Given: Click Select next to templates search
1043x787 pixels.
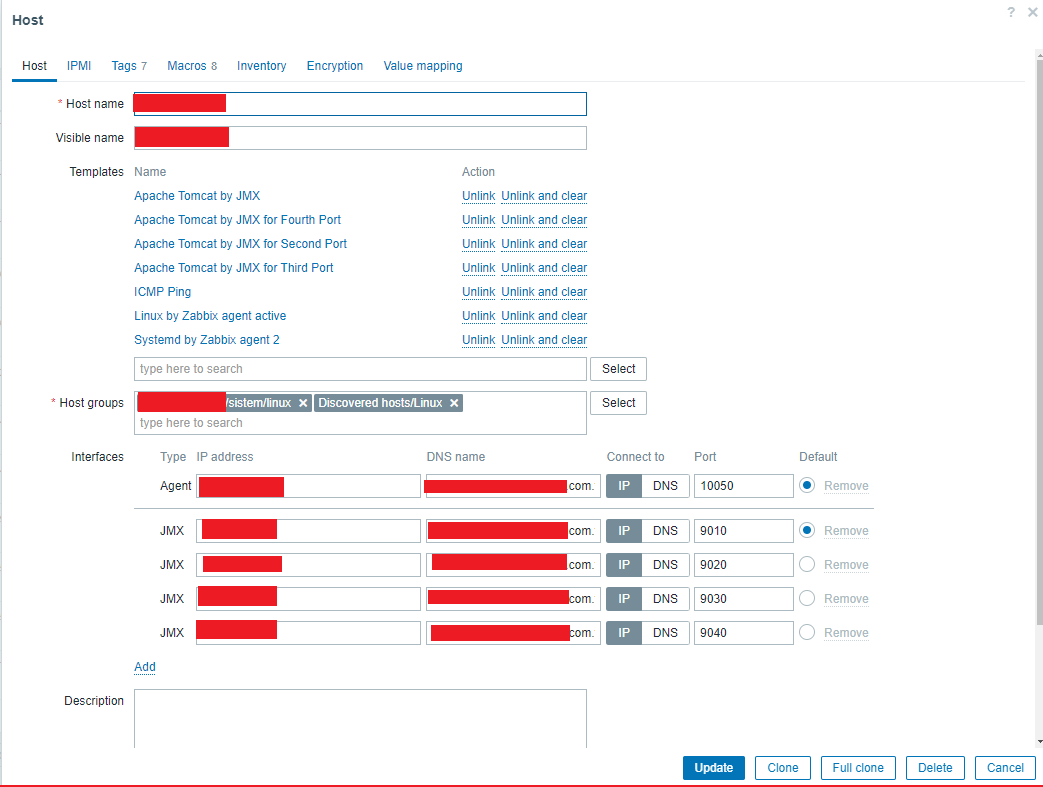Looking at the screenshot, I should coord(618,369).
